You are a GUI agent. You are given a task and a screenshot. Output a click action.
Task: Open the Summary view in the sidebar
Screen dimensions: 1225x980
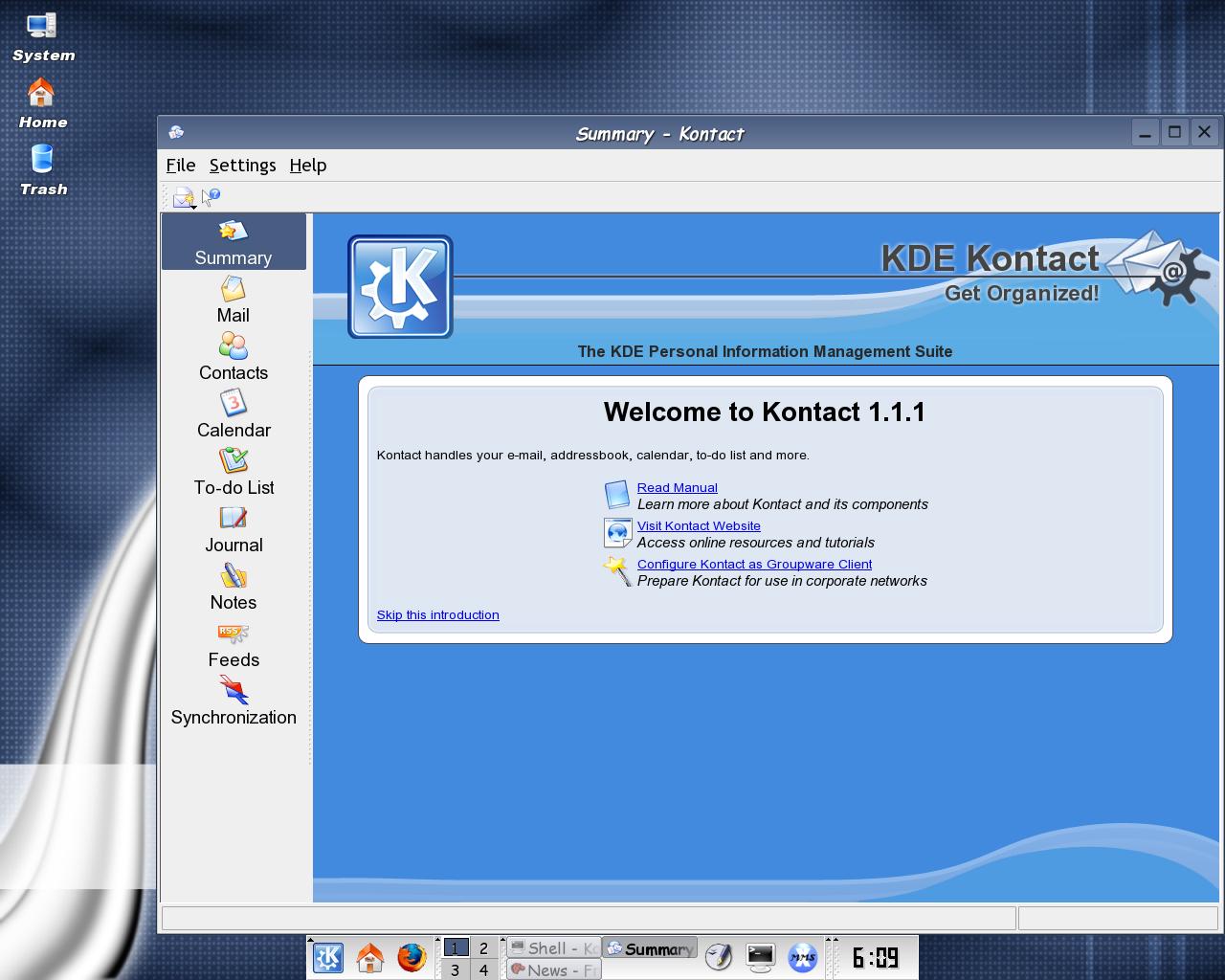tap(234, 242)
